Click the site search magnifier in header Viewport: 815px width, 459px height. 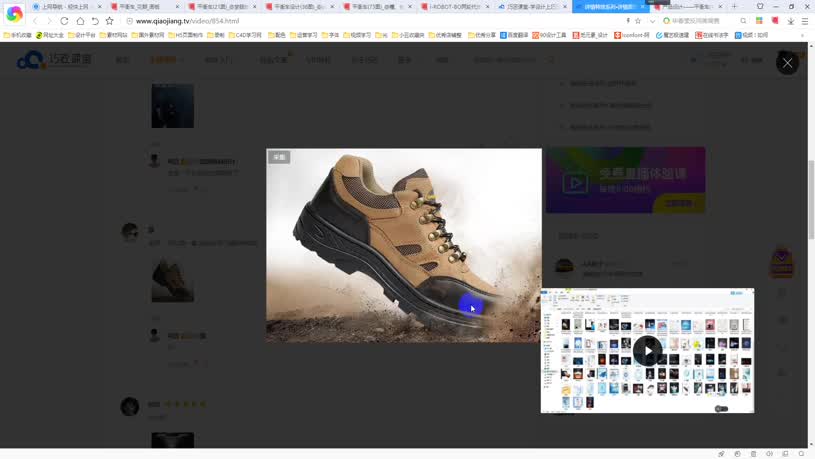coord(551,60)
